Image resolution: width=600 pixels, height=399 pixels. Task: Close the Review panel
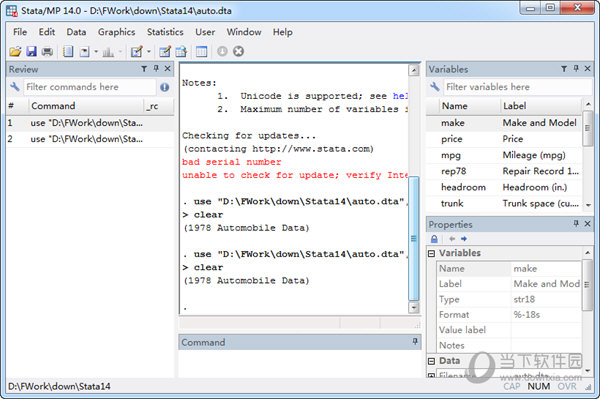point(168,68)
